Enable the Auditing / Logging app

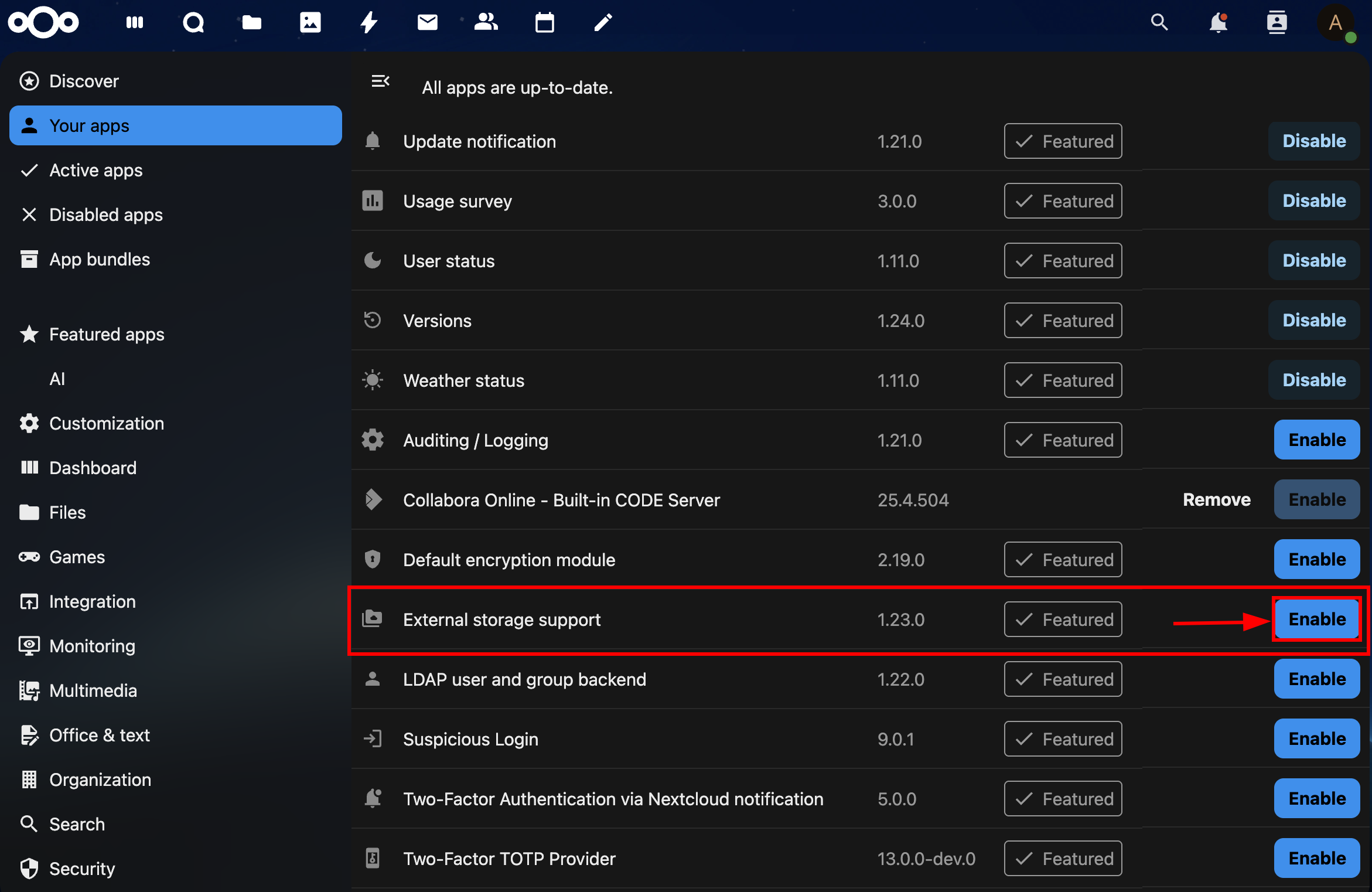tap(1317, 440)
